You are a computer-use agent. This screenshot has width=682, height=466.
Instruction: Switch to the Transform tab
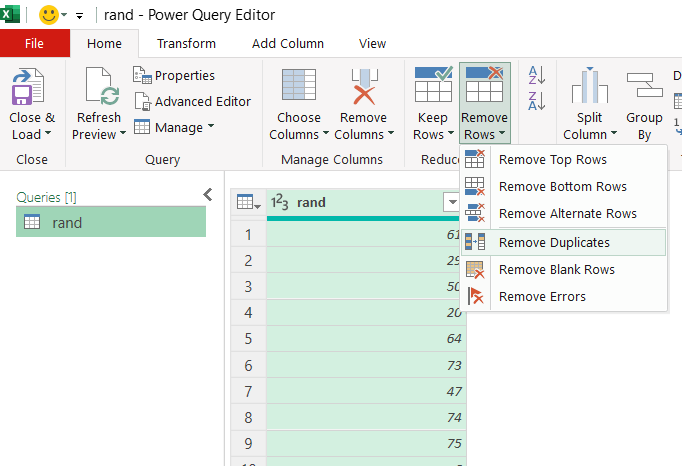point(186,43)
